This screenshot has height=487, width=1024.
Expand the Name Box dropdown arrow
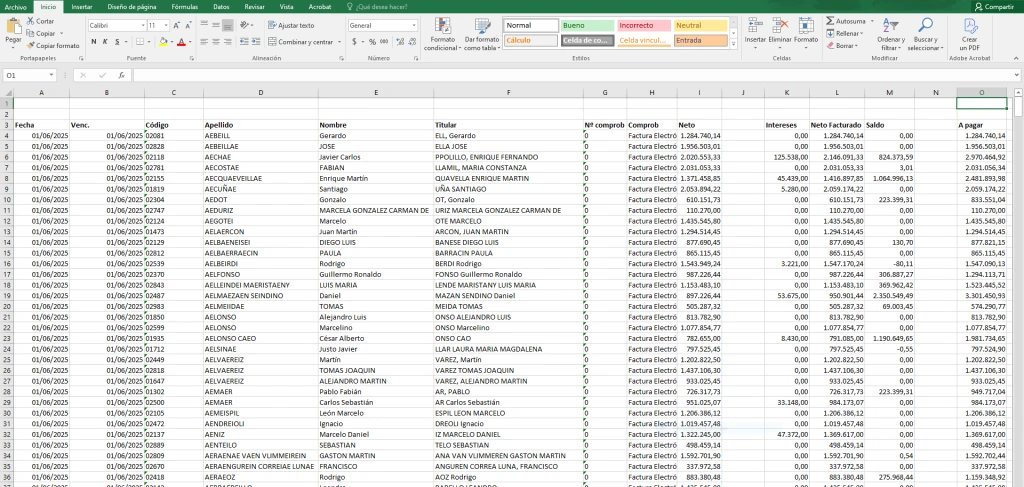[52, 76]
